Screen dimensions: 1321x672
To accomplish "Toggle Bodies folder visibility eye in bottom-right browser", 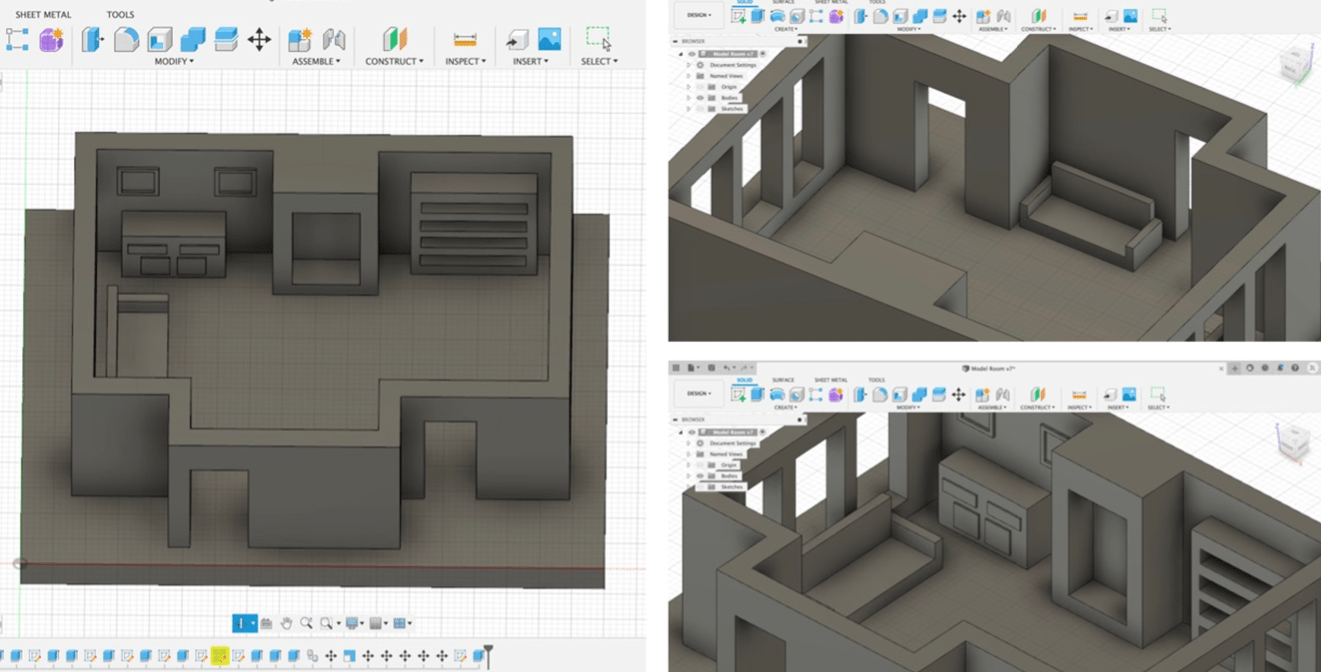I will click(700, 476).
